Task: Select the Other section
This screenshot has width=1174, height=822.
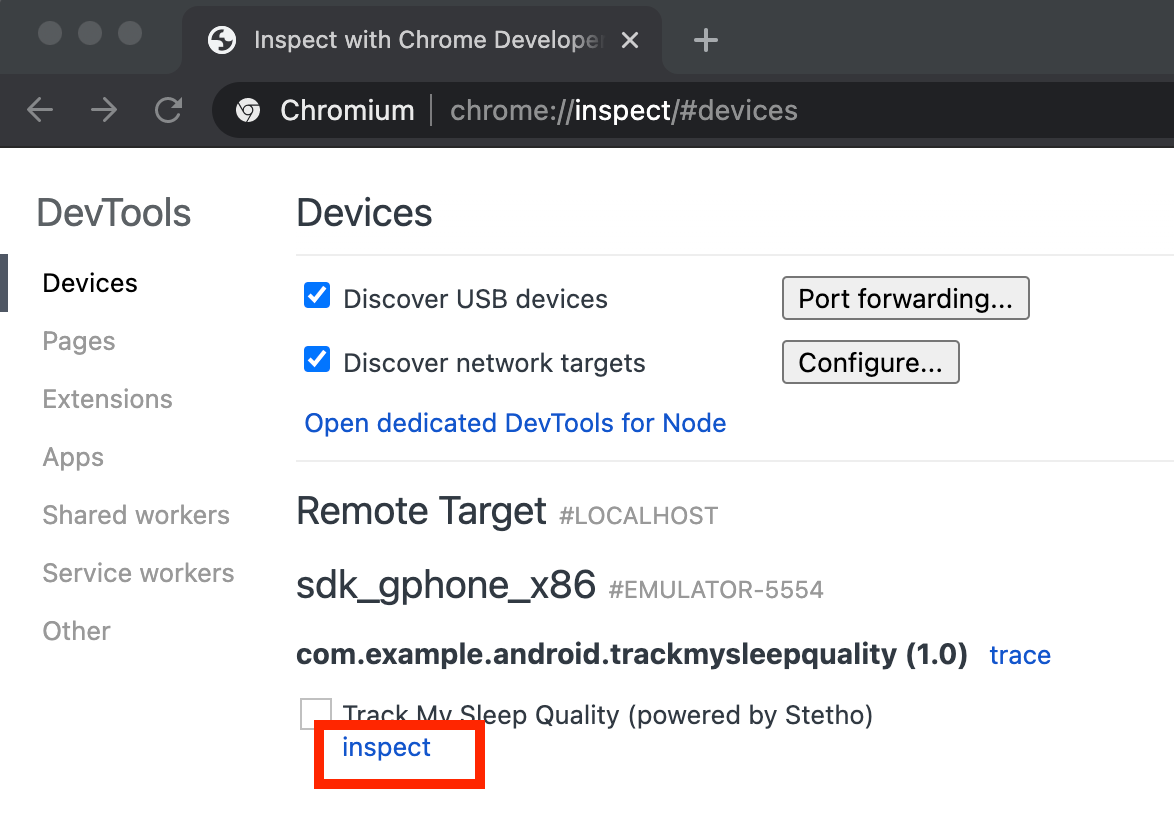Action: pyautogui.click(x=76, y=631)
